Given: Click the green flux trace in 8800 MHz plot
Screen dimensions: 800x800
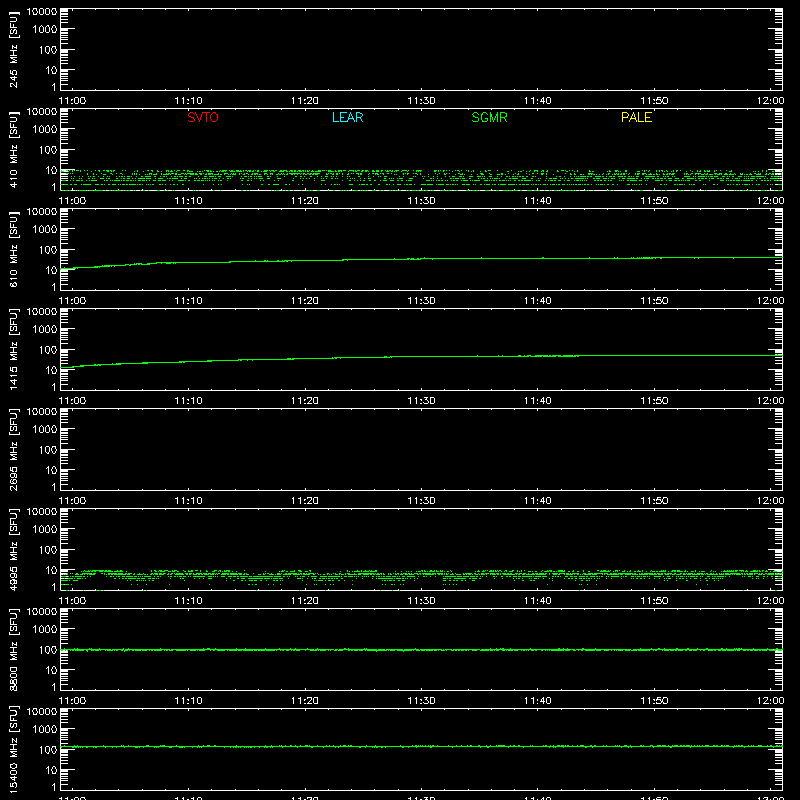Looking at the screenshot, I should [421, 650].
